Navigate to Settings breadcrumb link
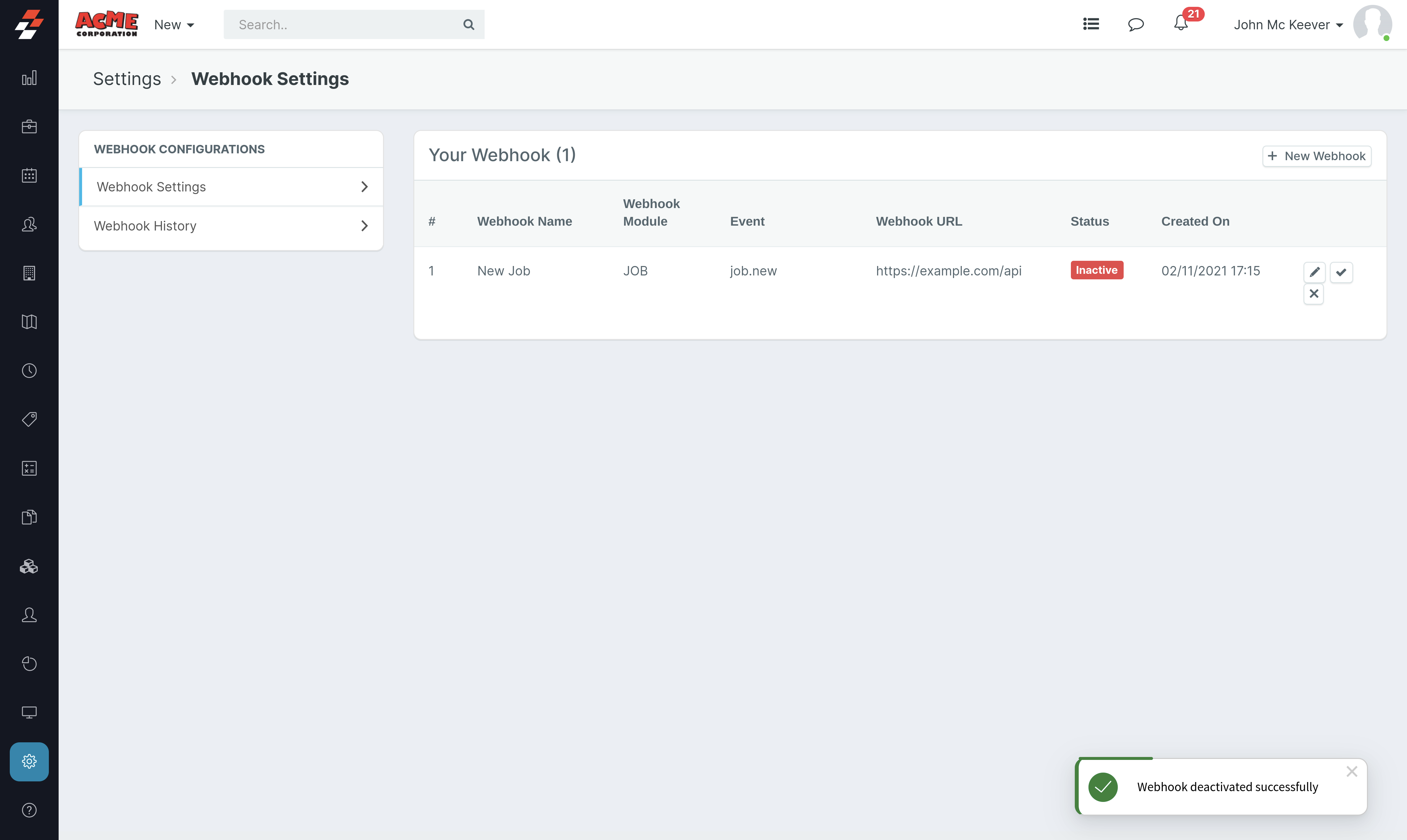Image resolution: width=1407 pixels, height=840 pixels. point(127,79)
